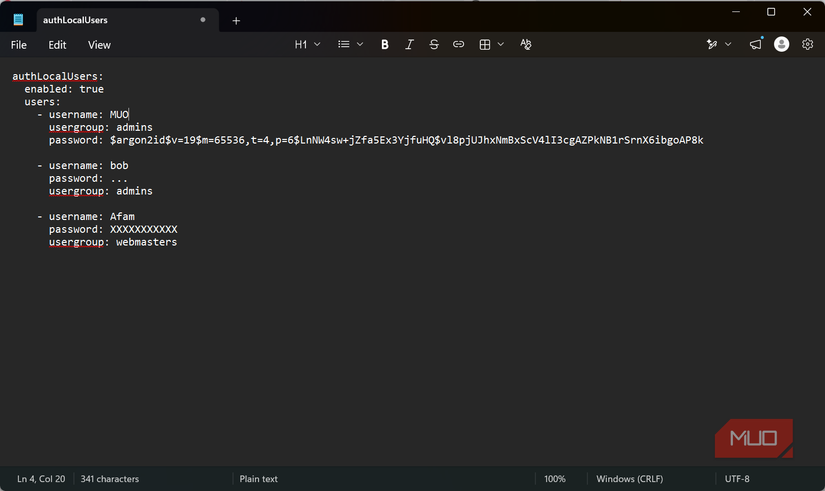Open the View menu
Image resolution: width=825 pixels, height=491 pixels.
pyautogui.click(x=99, y=45)
